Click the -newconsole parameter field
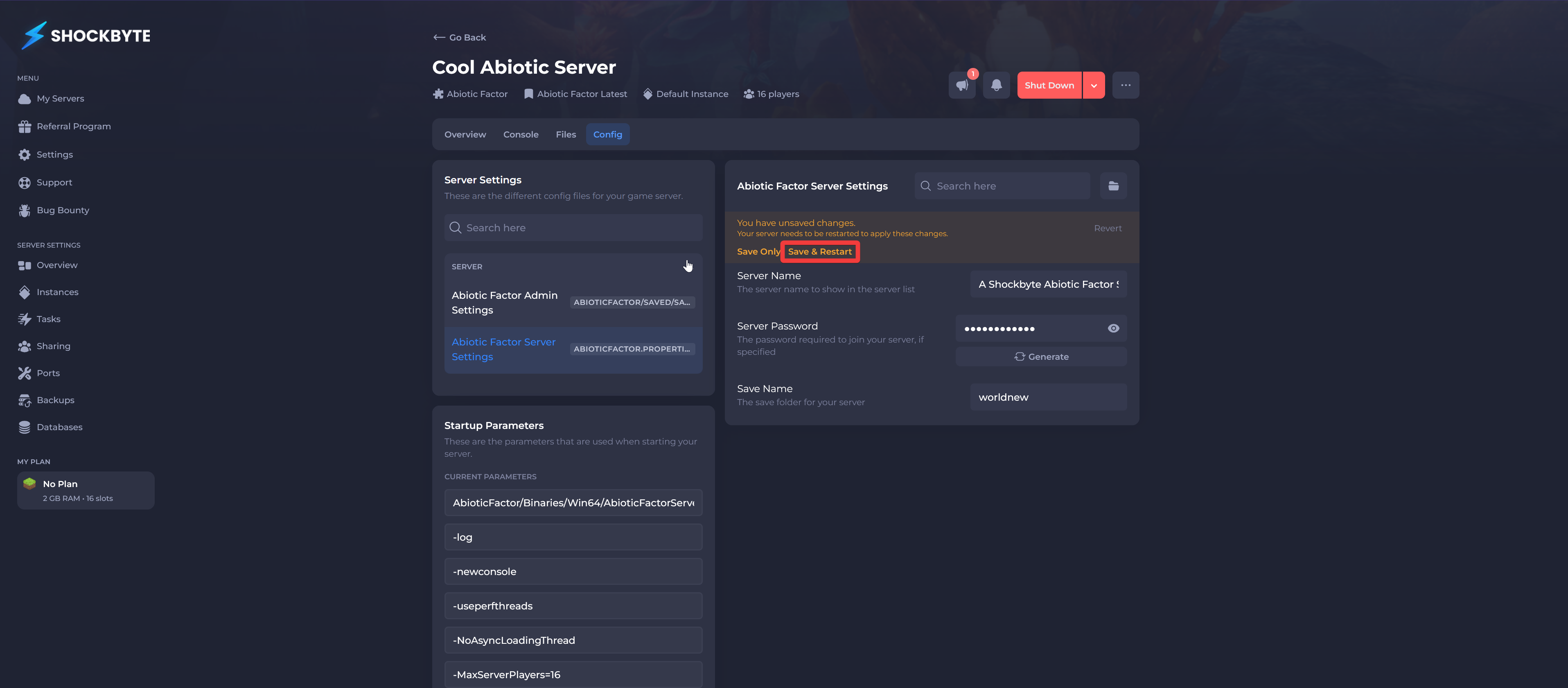Screen dimensions: 1568x688 point(573,572)
